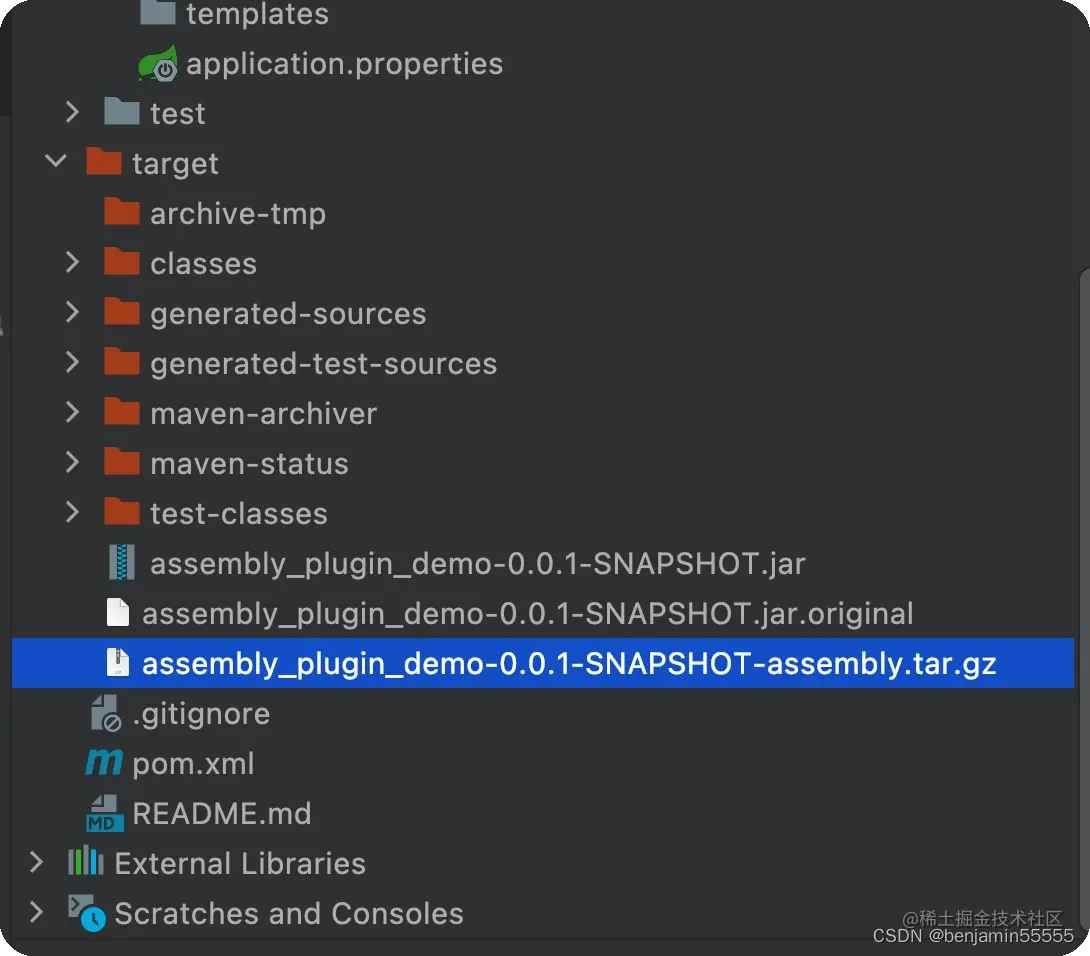Click the maven-archiver folder icon
This screenshot has height=956, width=1090.
(122, 412)
